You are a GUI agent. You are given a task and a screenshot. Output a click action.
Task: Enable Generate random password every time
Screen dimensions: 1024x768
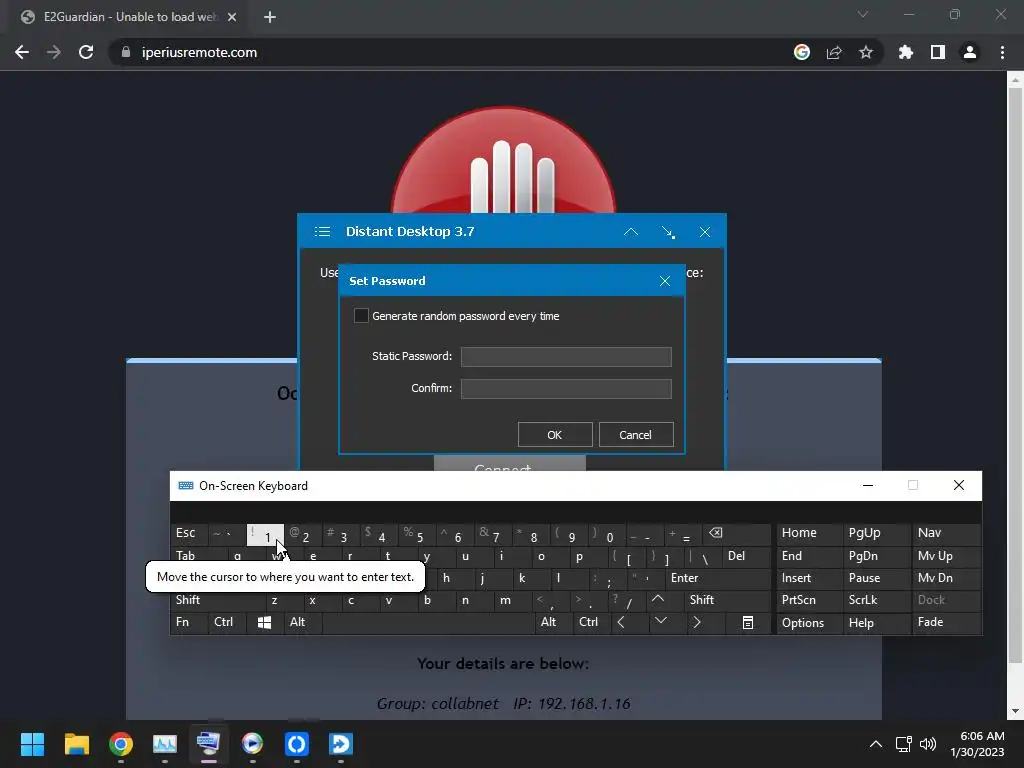click(361, 316)
